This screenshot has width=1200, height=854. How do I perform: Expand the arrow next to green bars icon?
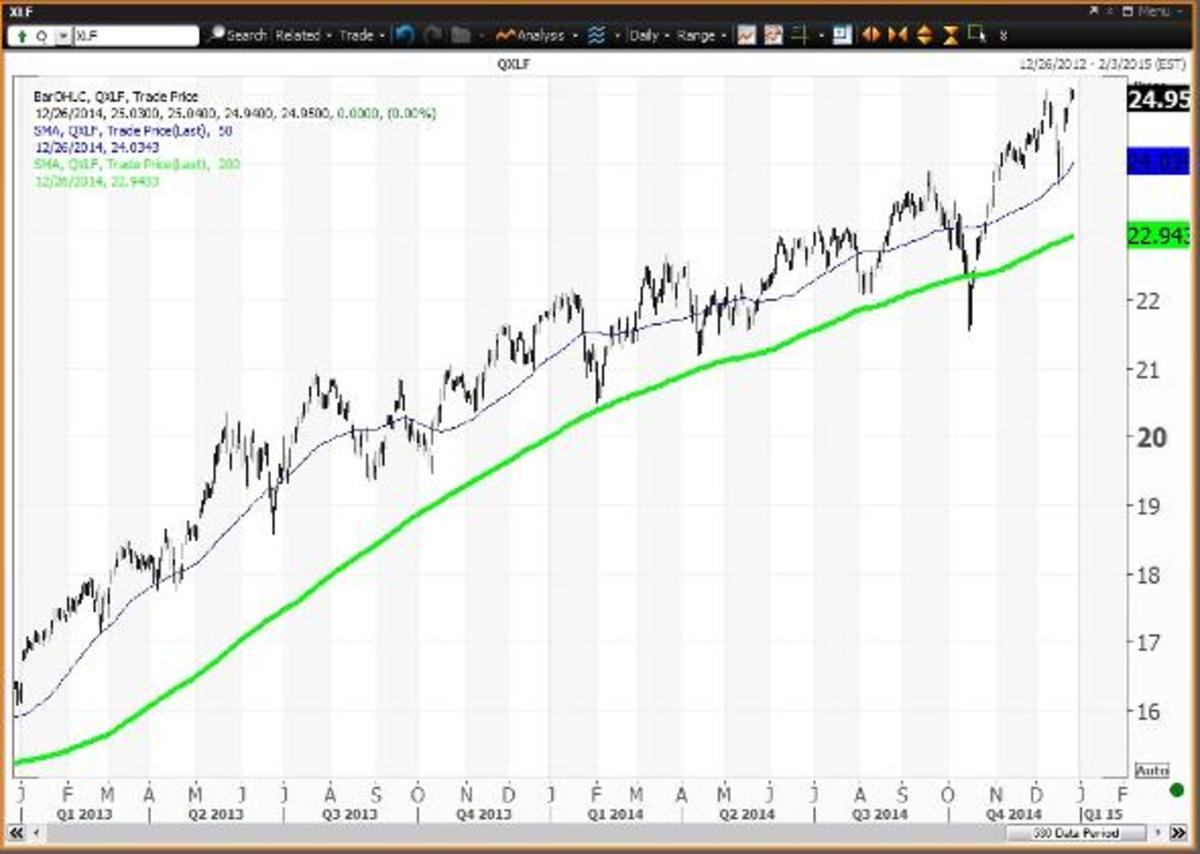tap(821, 36)
